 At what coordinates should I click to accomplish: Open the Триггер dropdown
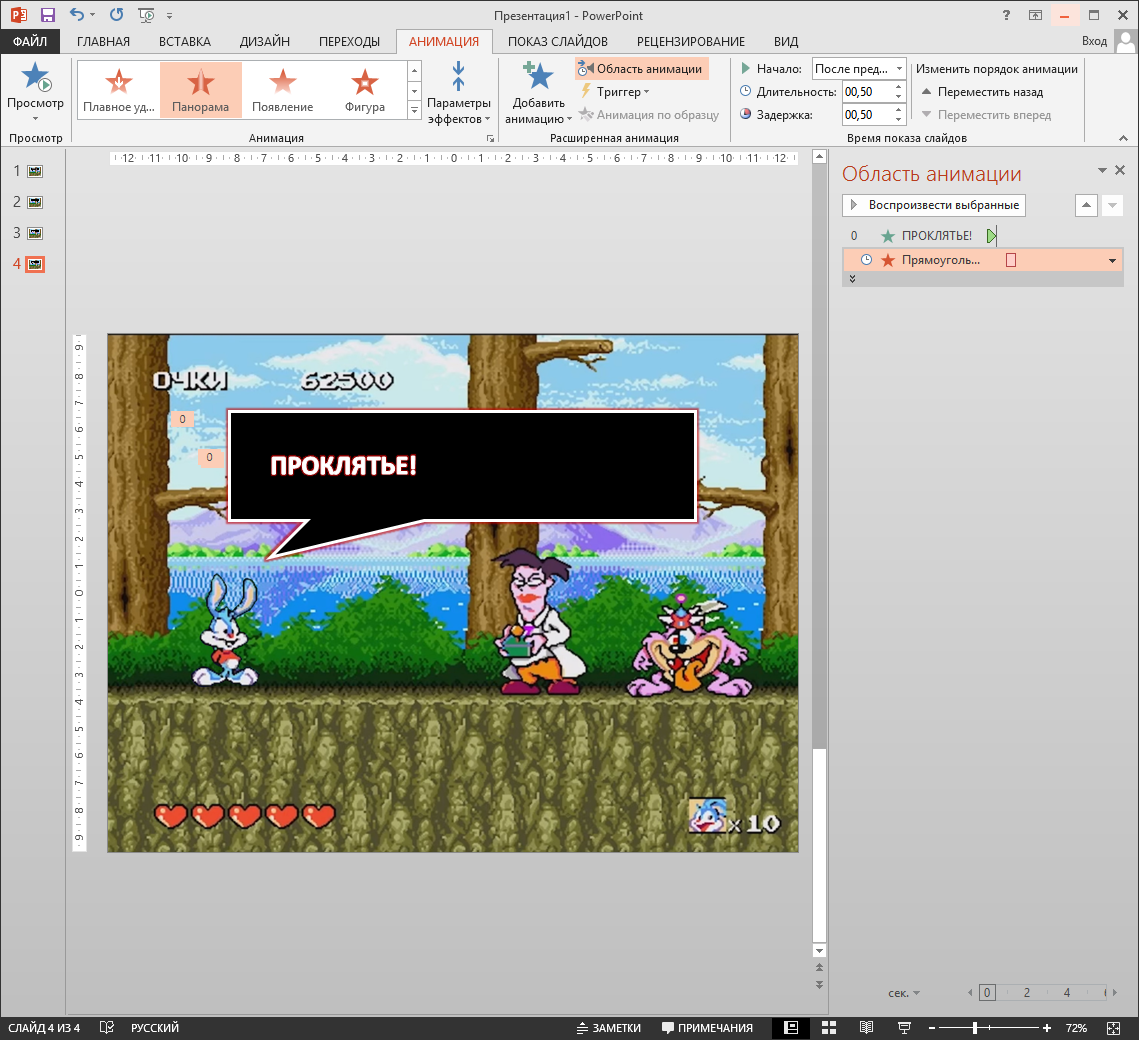click(615, 92)
